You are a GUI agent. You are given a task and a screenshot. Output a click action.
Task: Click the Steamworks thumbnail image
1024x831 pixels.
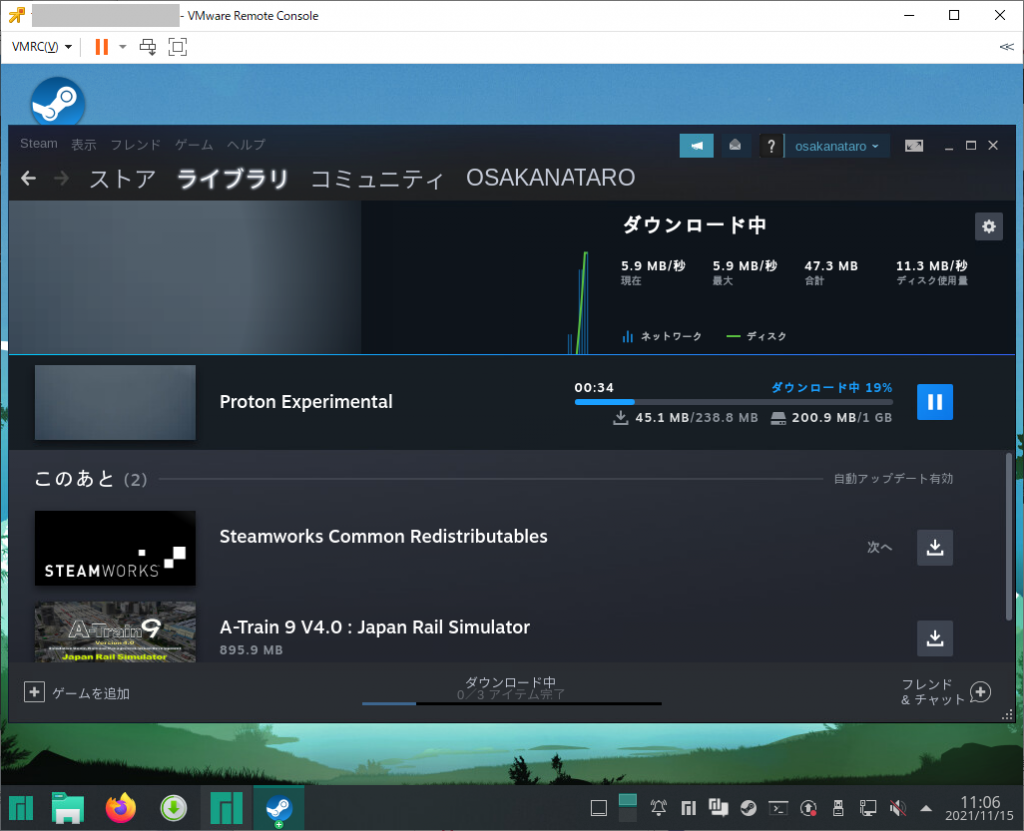point(115,548)
